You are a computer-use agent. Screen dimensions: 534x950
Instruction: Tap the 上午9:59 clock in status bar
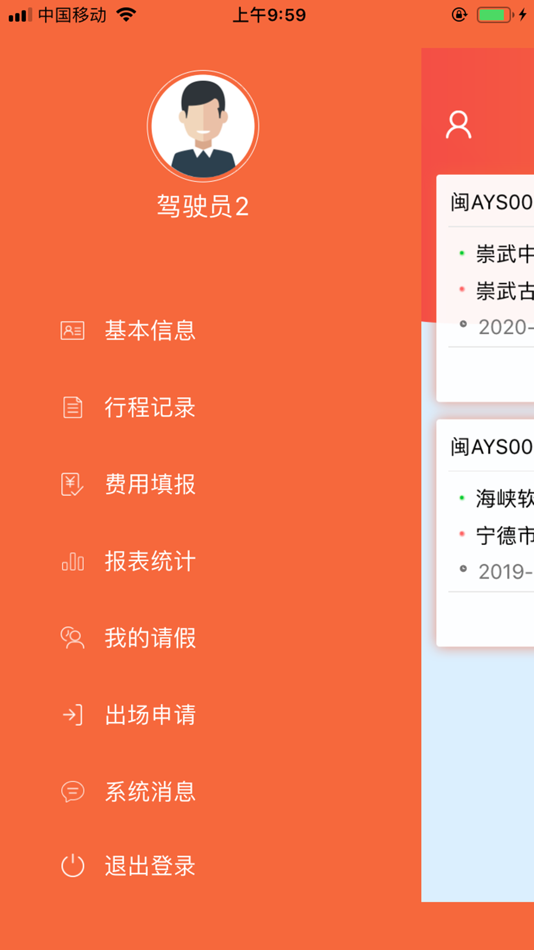[x=269, y=15]
